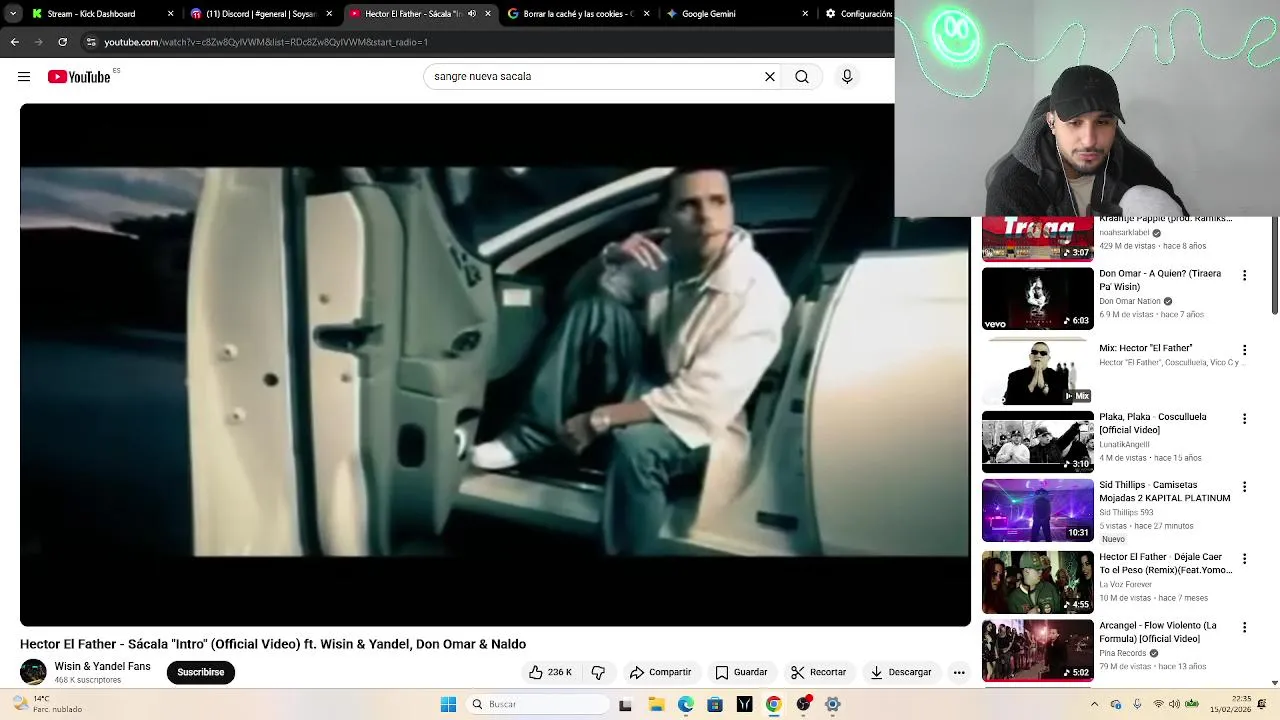Open Microsoft Store from taskbar
The height and width of the screenshot is (720, 1280).
click(715, 704)
